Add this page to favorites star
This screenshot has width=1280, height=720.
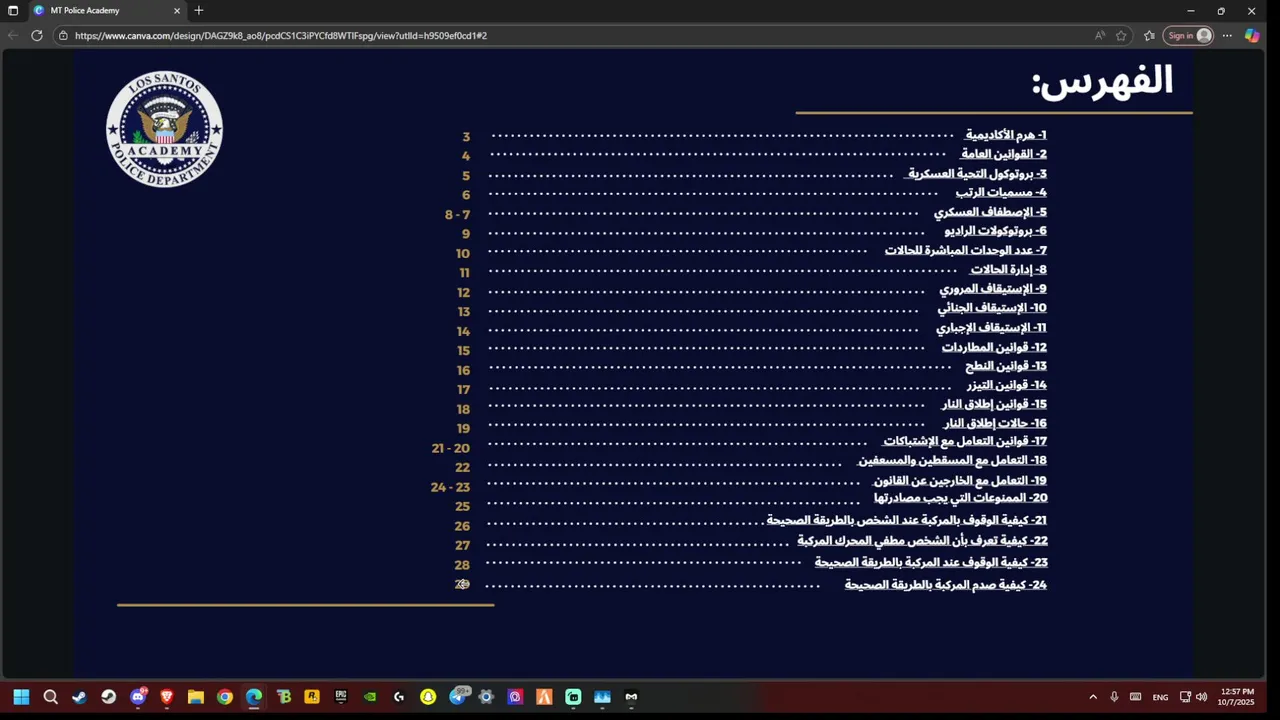(1122, 35)
